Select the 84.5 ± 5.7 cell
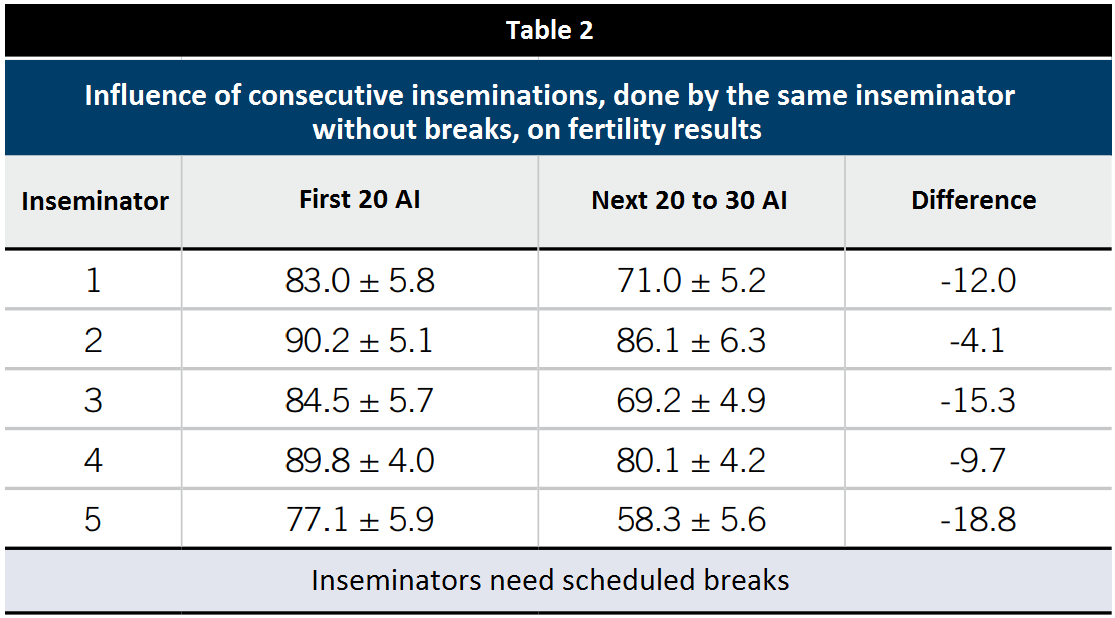The image size is (1115, 618). click(360, 400)
